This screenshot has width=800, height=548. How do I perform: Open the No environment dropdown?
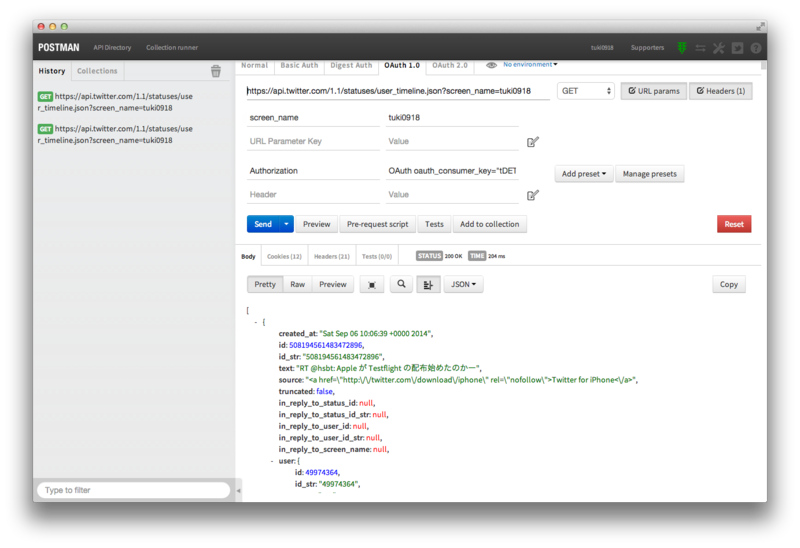[x=530, y=64]
